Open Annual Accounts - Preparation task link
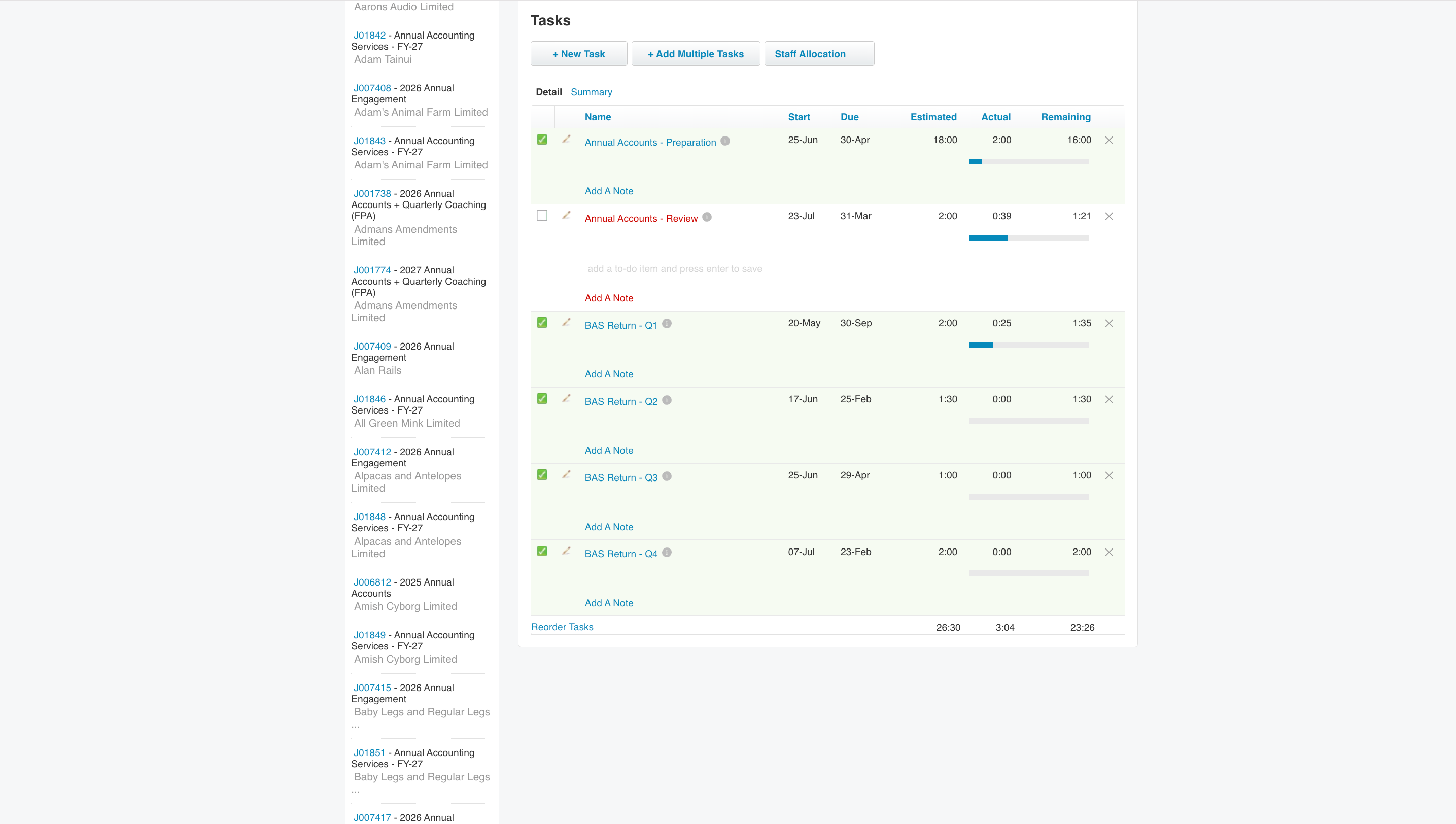Screen dimensions: 1456x824 point(650,142)
